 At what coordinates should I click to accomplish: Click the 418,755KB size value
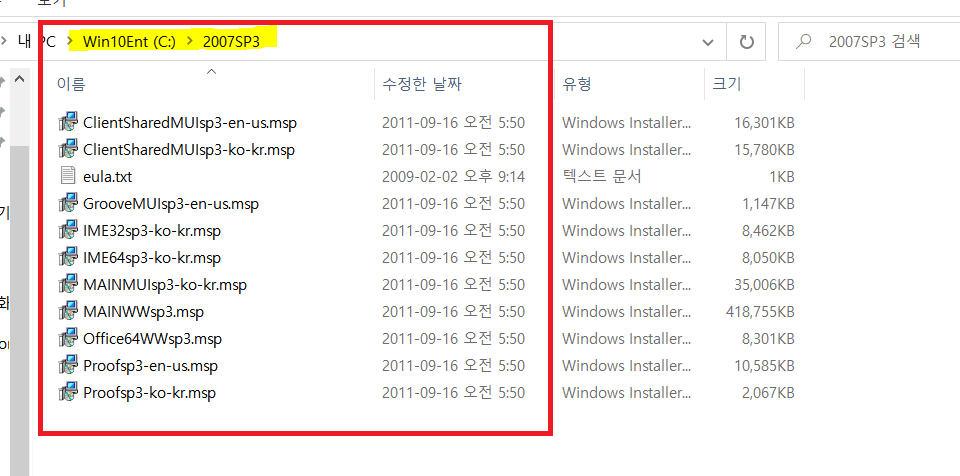coord(760,311)
